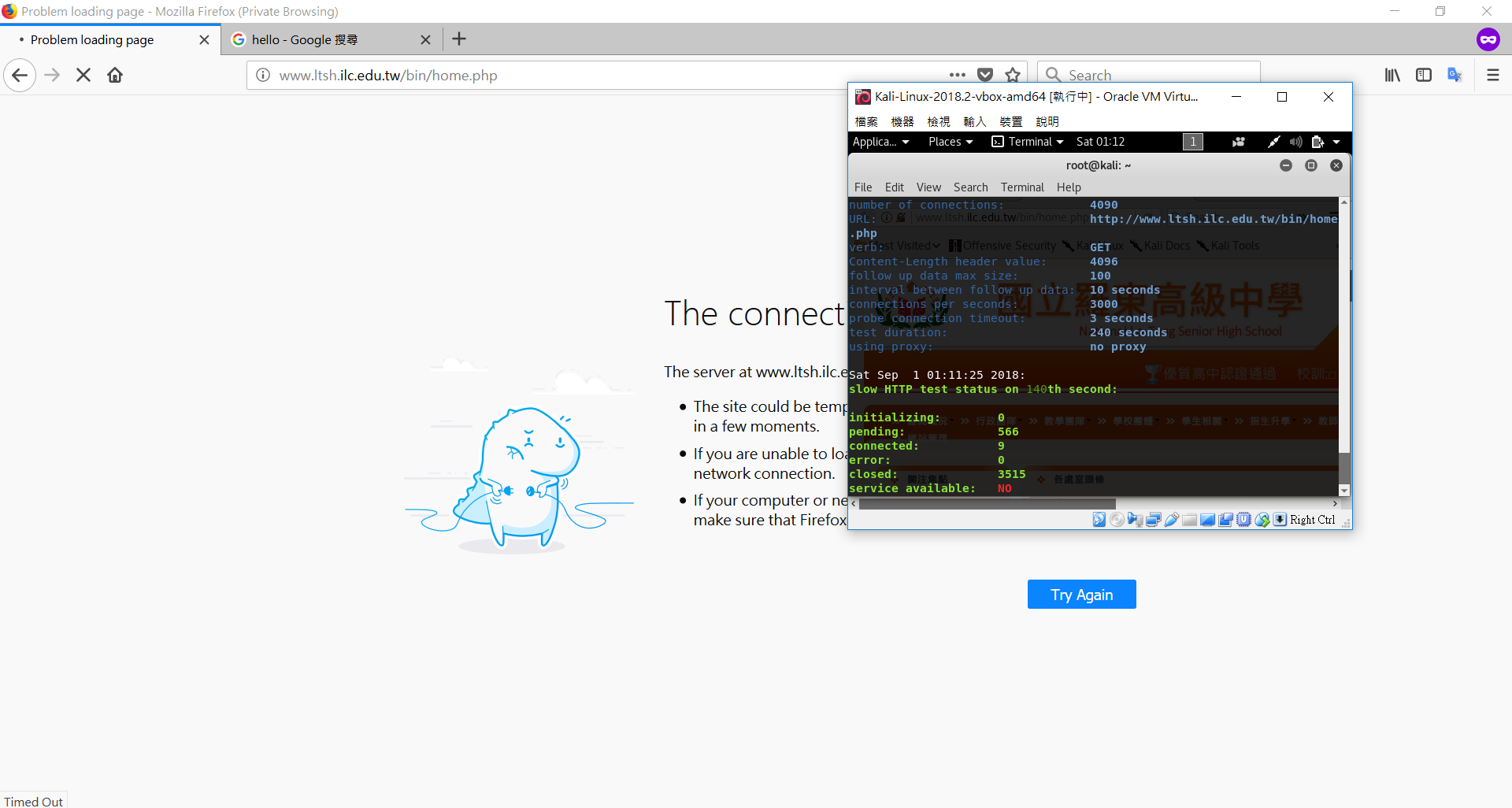Viewport: 1512px width, 808px height.
Task: Click VirtualBox shared folders status icon
Action: pyautogui.click(x=1190, y=520)
